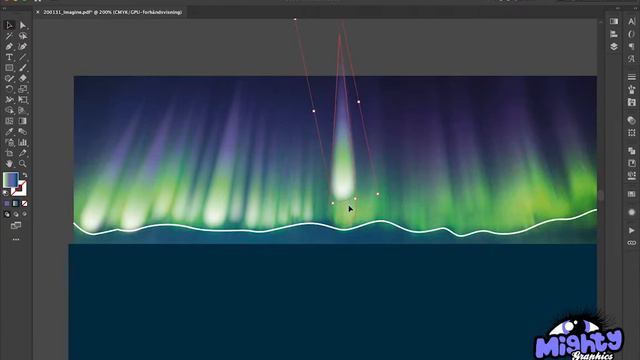The width and height of the screenshot is (640, 360).
Task: Pick the Pen tool
Action: click(x=9, y=47)
